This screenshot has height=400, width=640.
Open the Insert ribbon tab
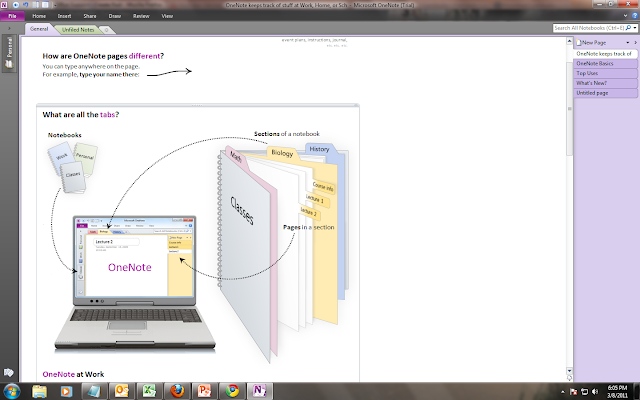pos(64,16)
